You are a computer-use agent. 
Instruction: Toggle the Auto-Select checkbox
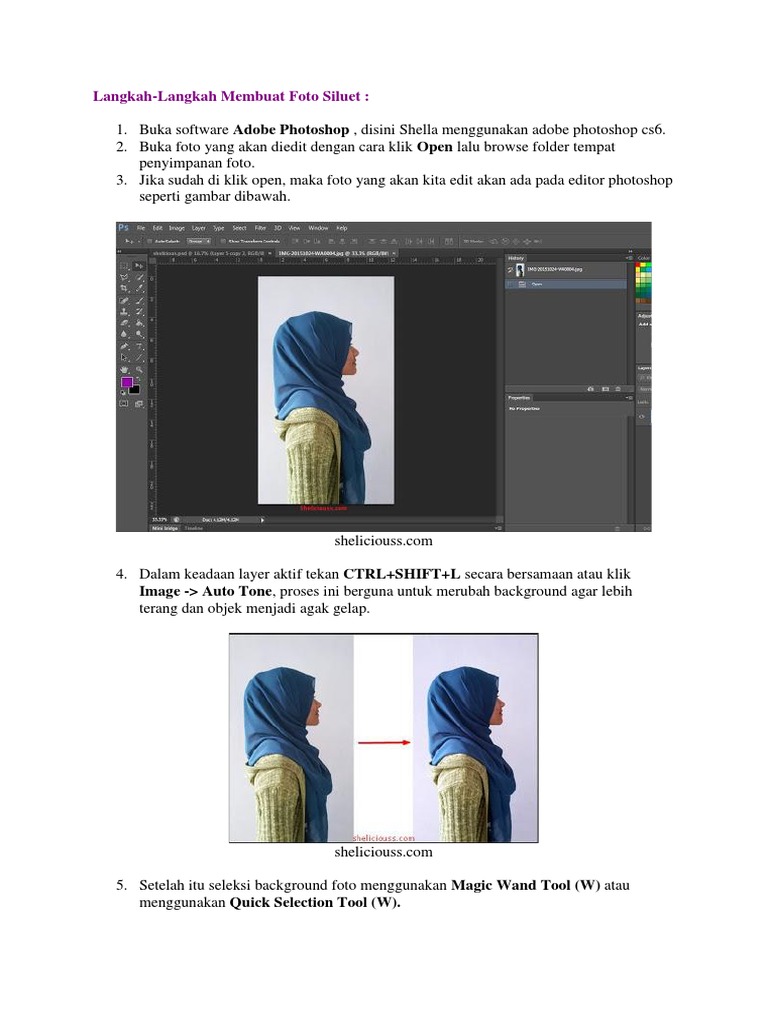point(150,241)
